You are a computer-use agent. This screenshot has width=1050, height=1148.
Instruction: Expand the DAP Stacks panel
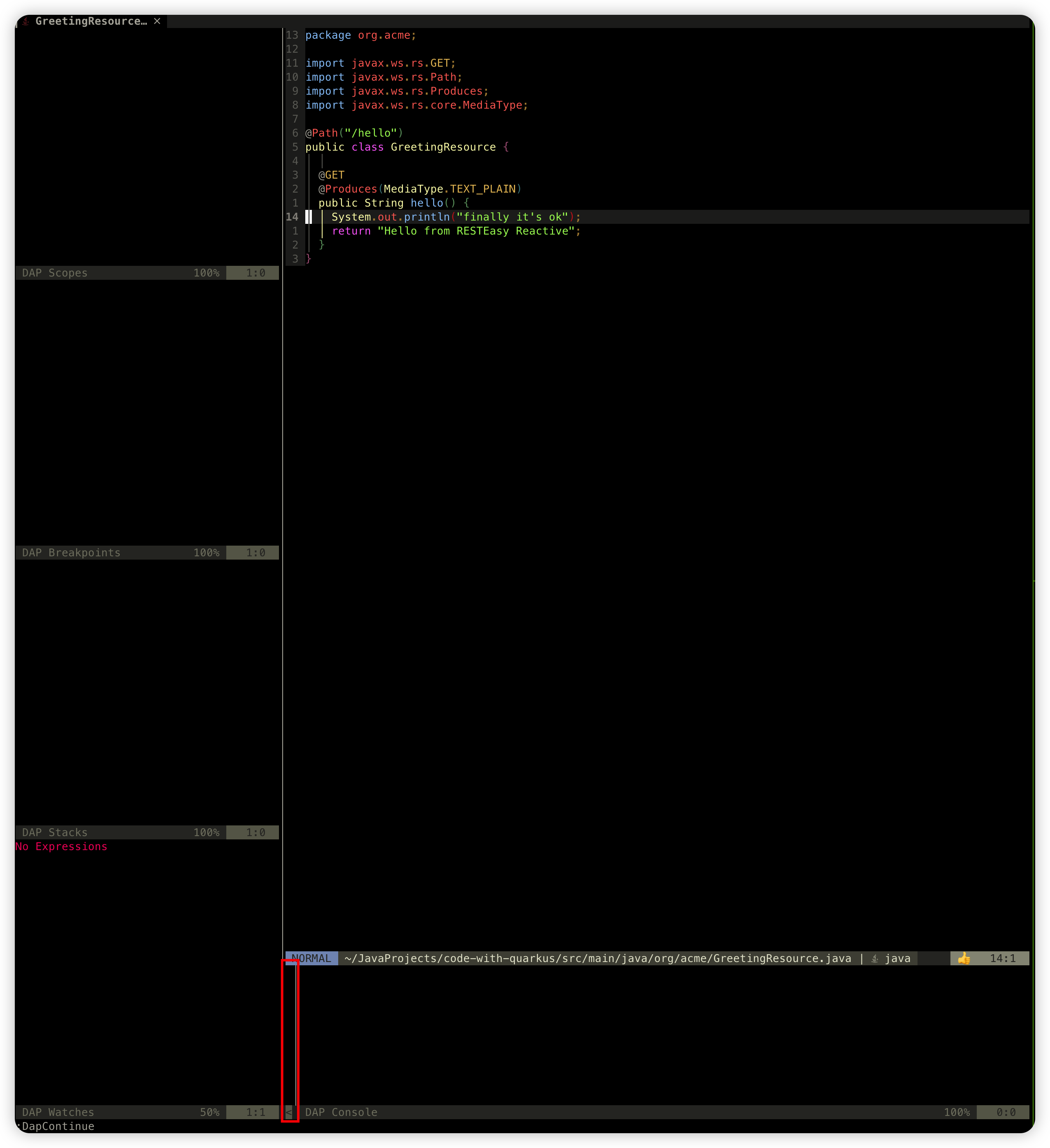point(54,832)
